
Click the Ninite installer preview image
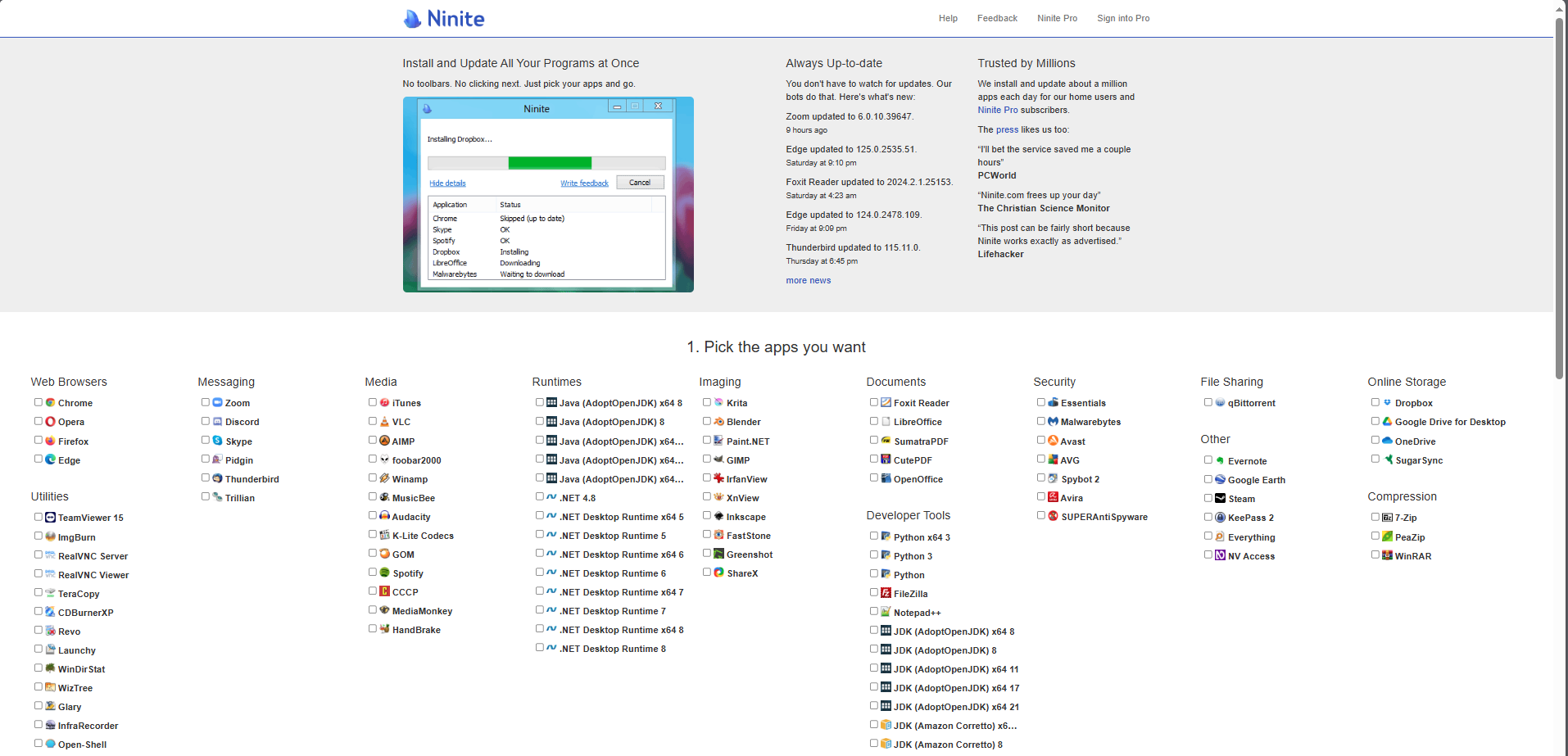point(548,194)
